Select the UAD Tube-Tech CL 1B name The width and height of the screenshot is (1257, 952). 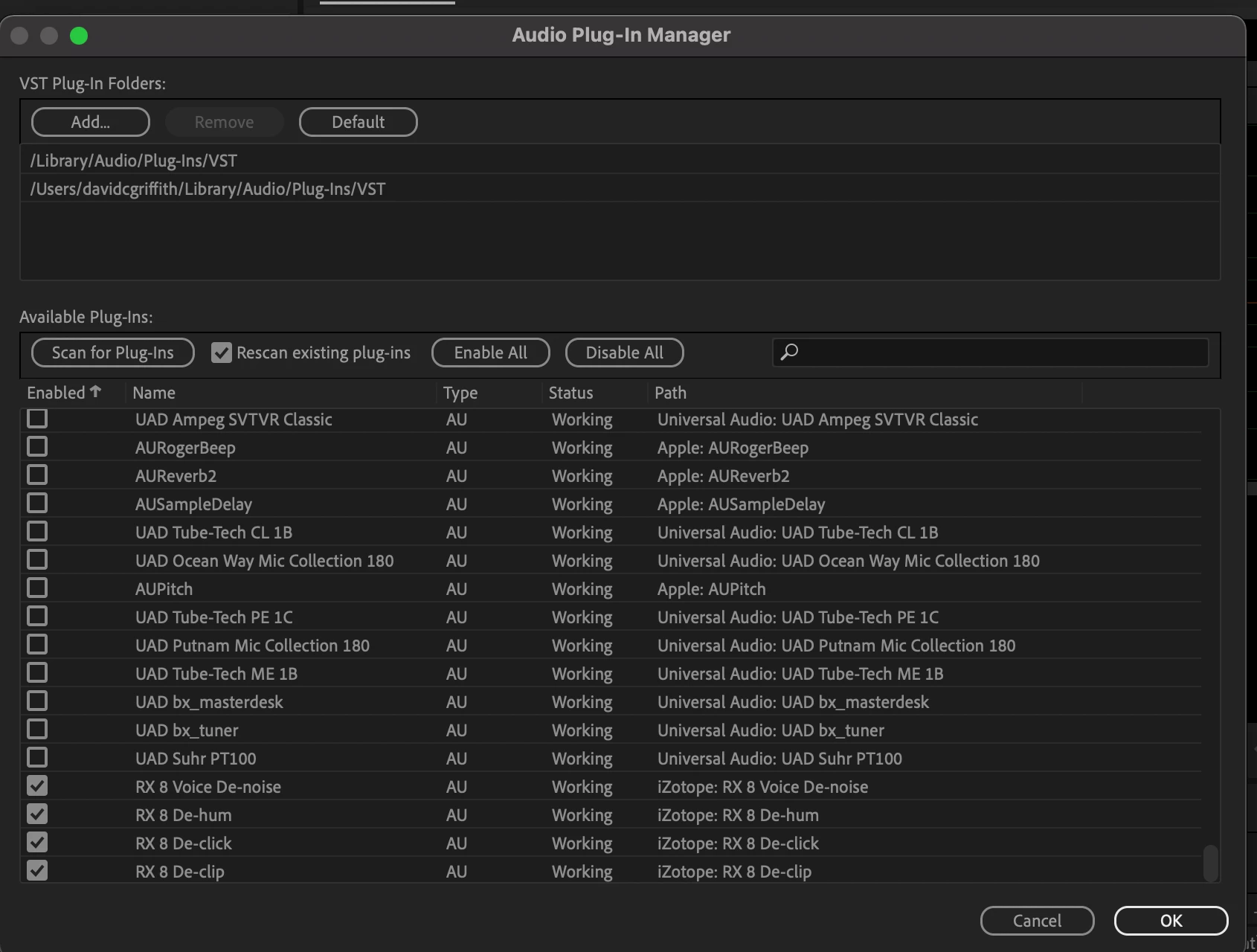[x=213, y=533]
